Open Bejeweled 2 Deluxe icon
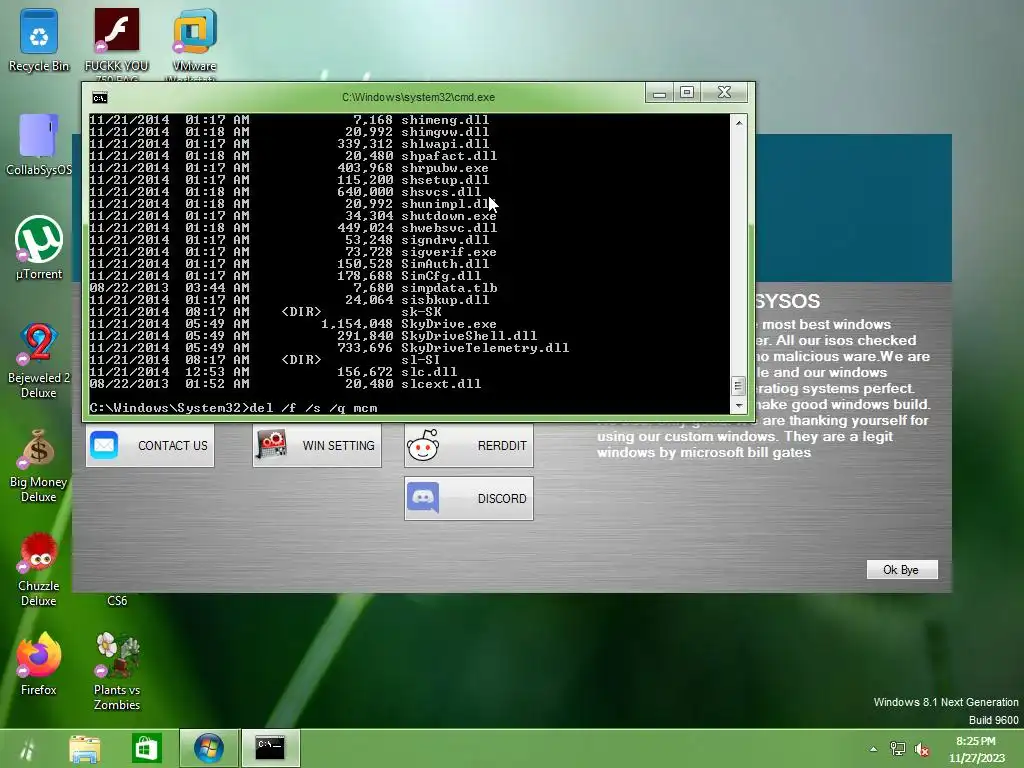The height and width of the screenshot is (768, 1024). click(x=39, y=360)
